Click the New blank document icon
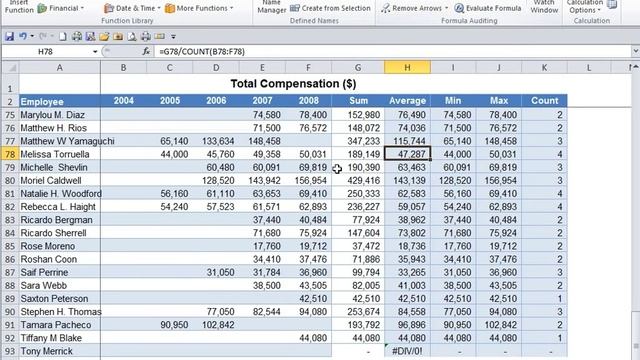 point(62,37)
